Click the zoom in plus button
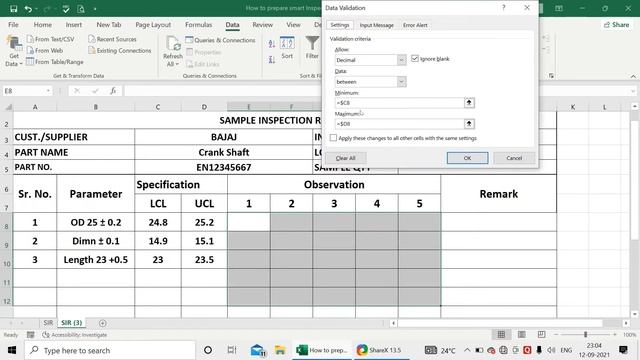This screenshot has height=360, width=640. [615, 335]
